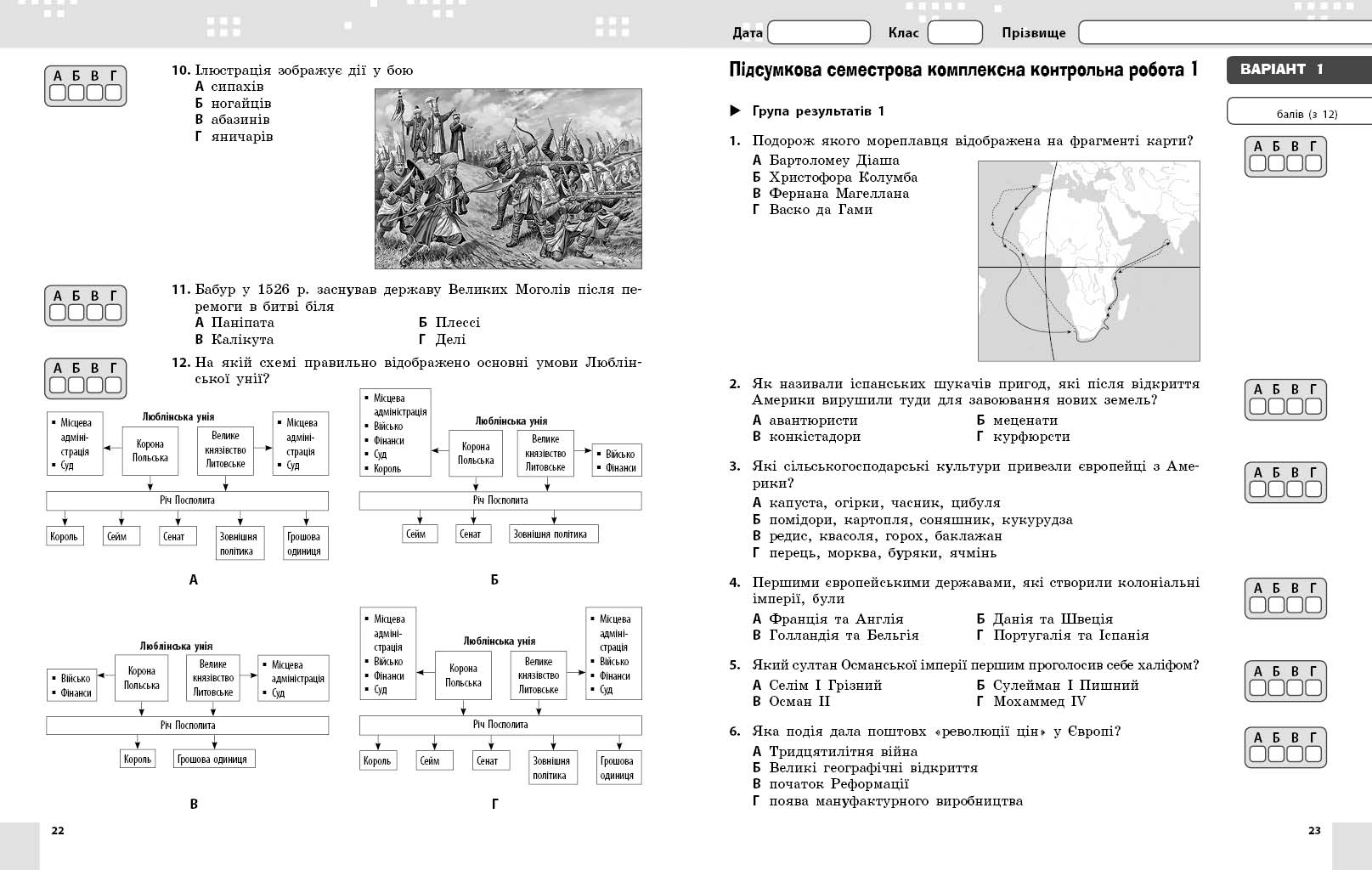Viewport: 1372px width, 870px height.
Task: Choose the answer option конкістадори
Action: coord(814,437)
